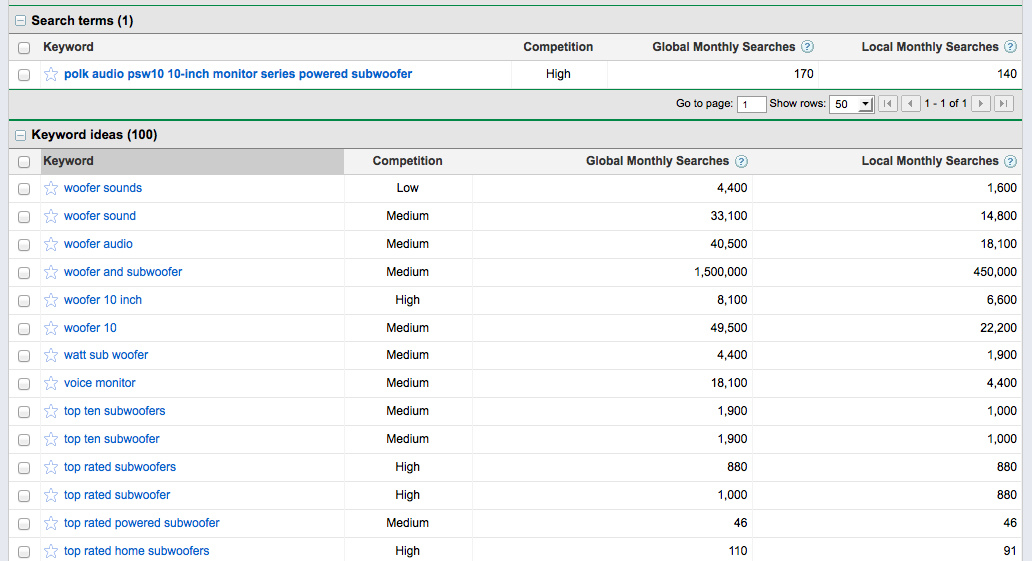
Task: Open the 'voice monitor' keyword link
Action: coord(99,383)
